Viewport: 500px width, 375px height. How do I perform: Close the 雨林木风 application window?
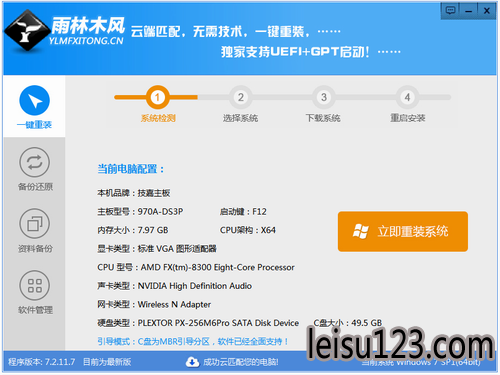(487, 11)
